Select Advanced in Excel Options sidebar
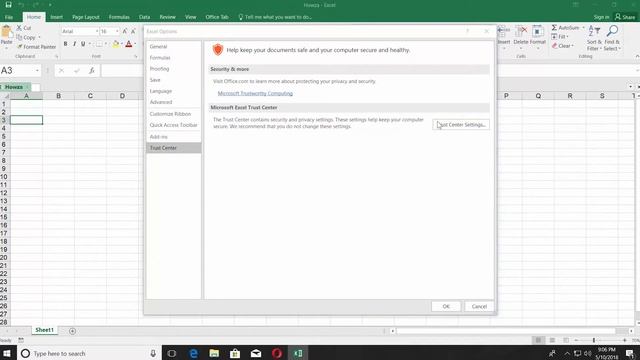 pos(173,102)
